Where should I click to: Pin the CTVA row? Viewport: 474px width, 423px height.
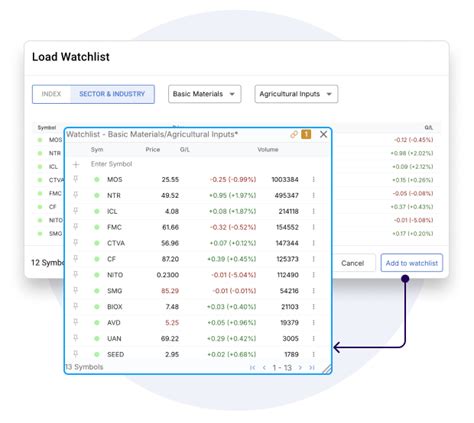pos(76,243)
